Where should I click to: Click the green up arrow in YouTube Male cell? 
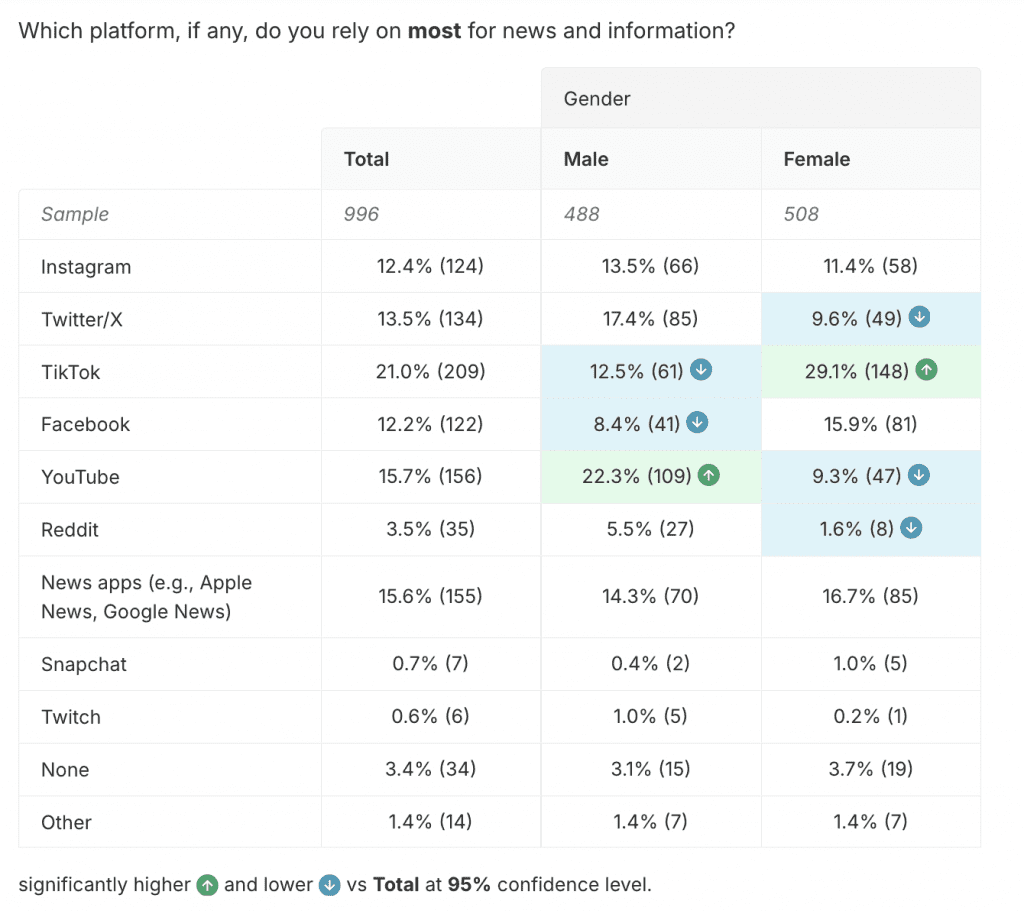(708, 476)
